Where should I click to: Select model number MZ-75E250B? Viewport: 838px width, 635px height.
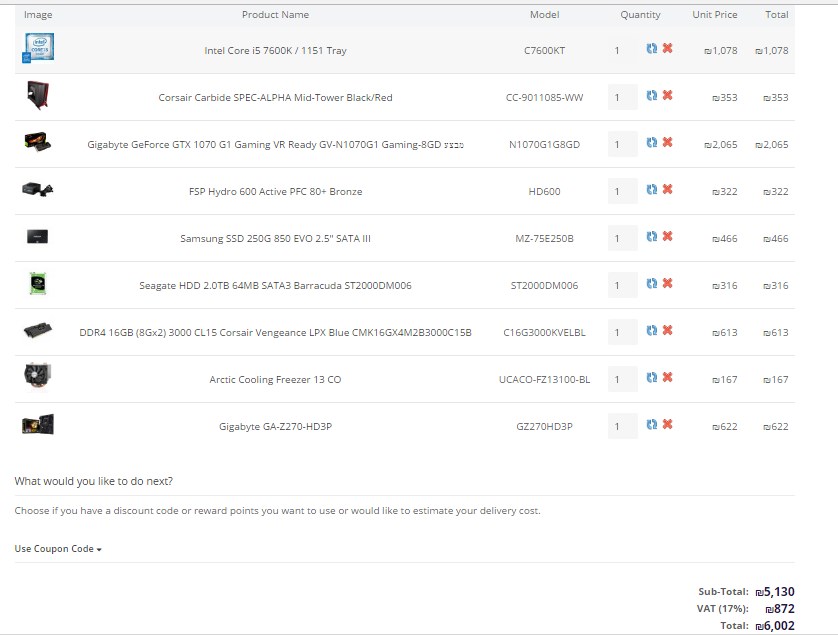tap(545, 239)
